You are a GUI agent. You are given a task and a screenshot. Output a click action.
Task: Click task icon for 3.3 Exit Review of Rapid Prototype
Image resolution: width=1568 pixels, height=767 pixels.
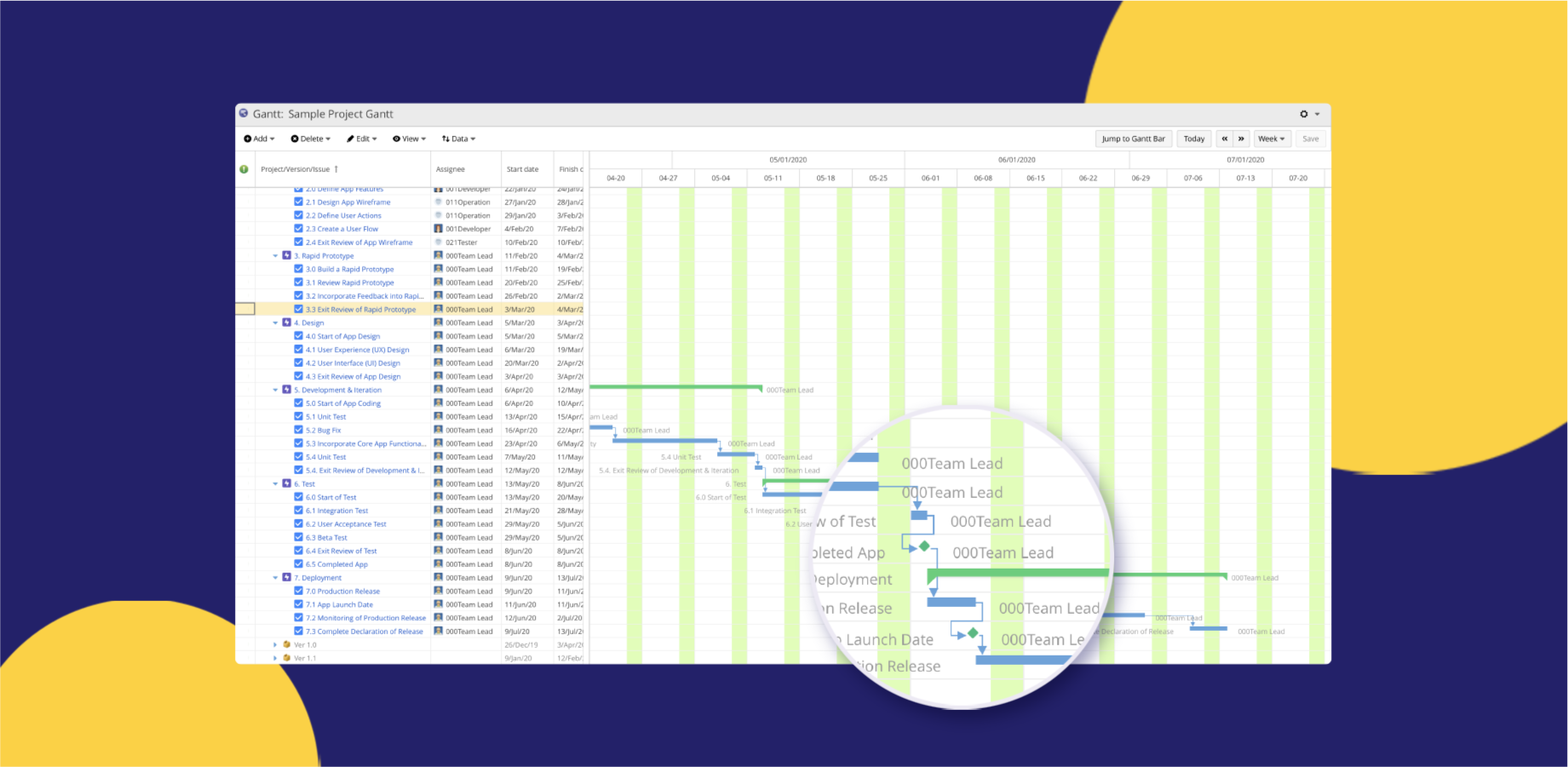[x=298, y=310]
